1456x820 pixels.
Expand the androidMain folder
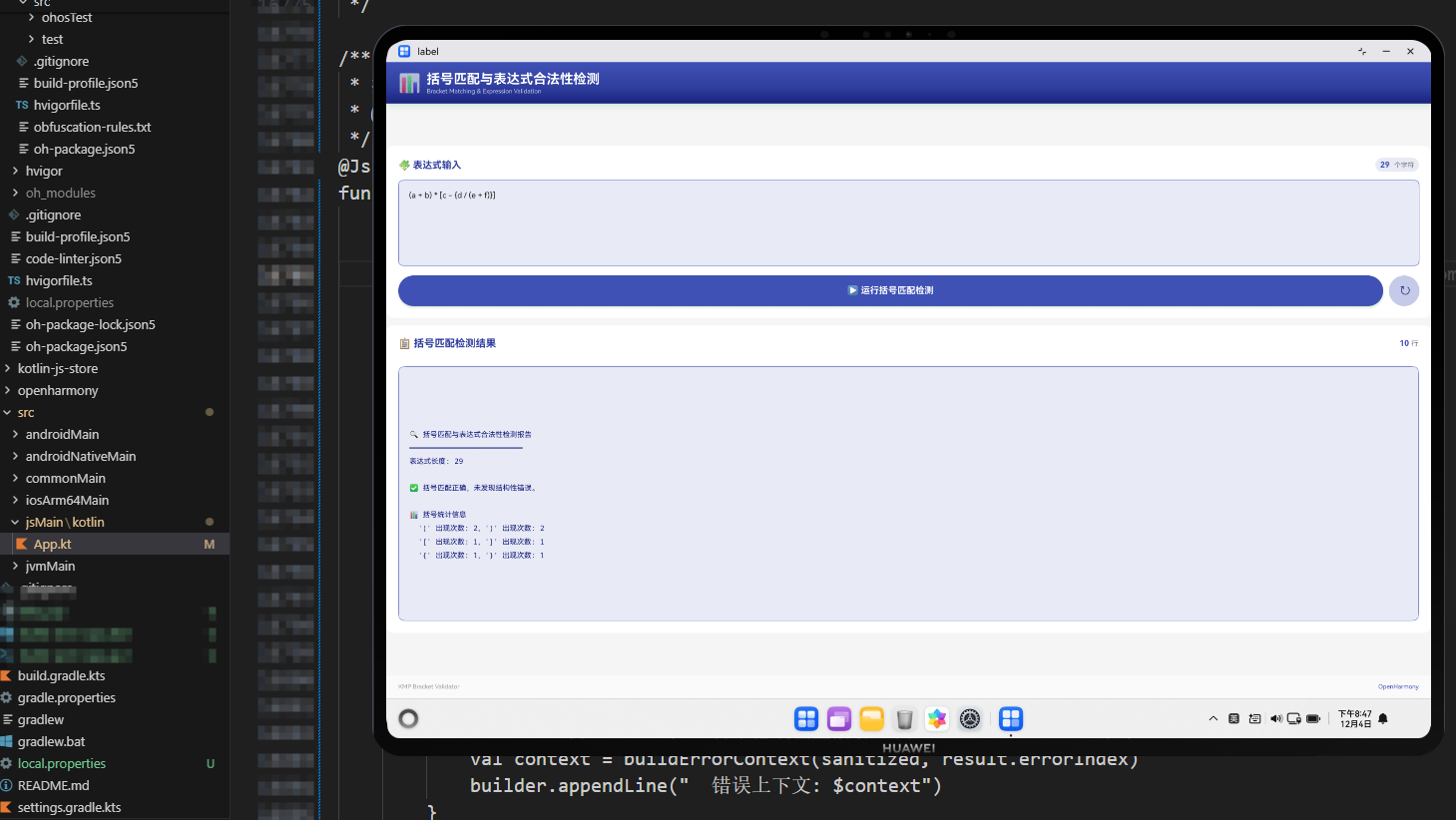point(62,434)
